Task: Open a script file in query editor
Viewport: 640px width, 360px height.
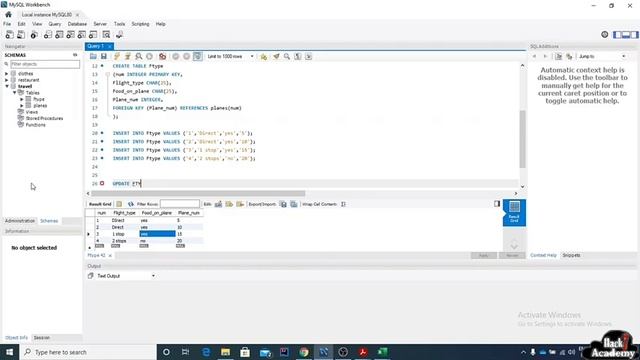Action: coord(93,56)
